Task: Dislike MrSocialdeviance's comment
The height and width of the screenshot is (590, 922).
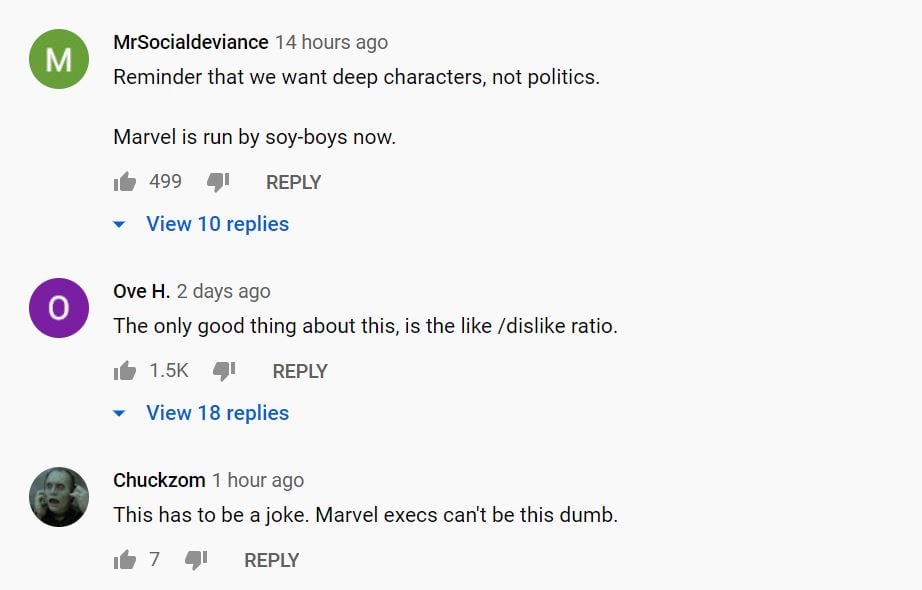Action: (x=218, y=182)
